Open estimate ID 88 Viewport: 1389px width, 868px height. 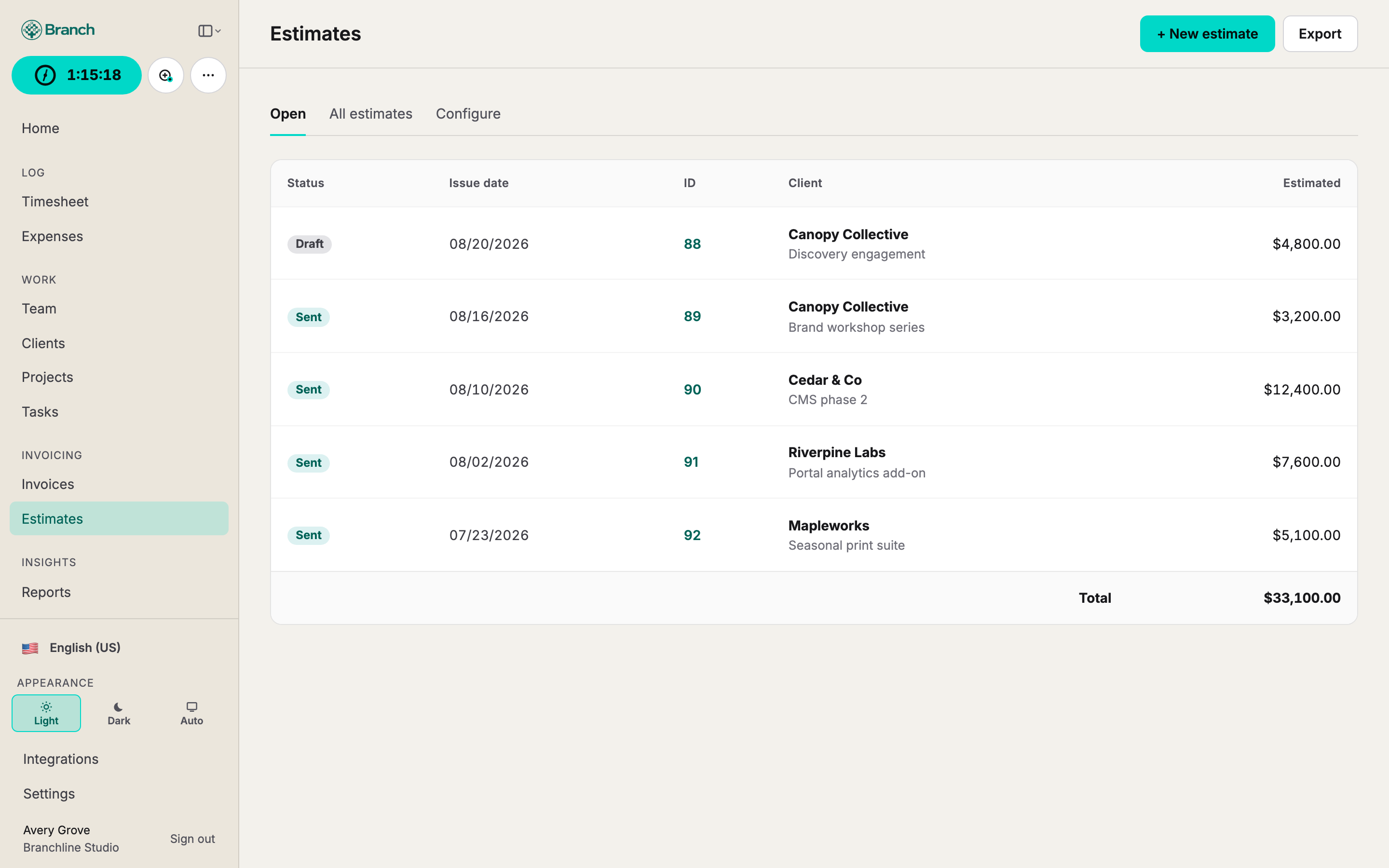point(692,244)
